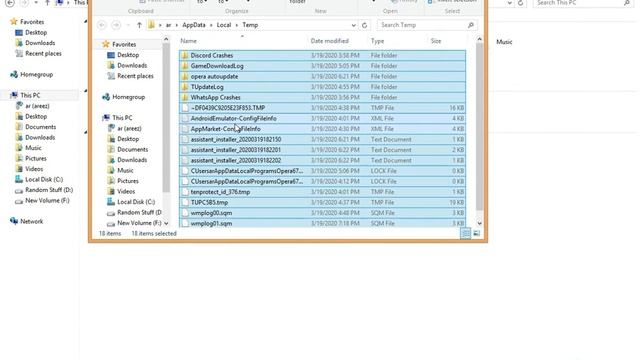The height and width of the screenshot is (360, 640).
Task: Open Videos in Temp window sidebar
Action: click(x=121, y=191)
